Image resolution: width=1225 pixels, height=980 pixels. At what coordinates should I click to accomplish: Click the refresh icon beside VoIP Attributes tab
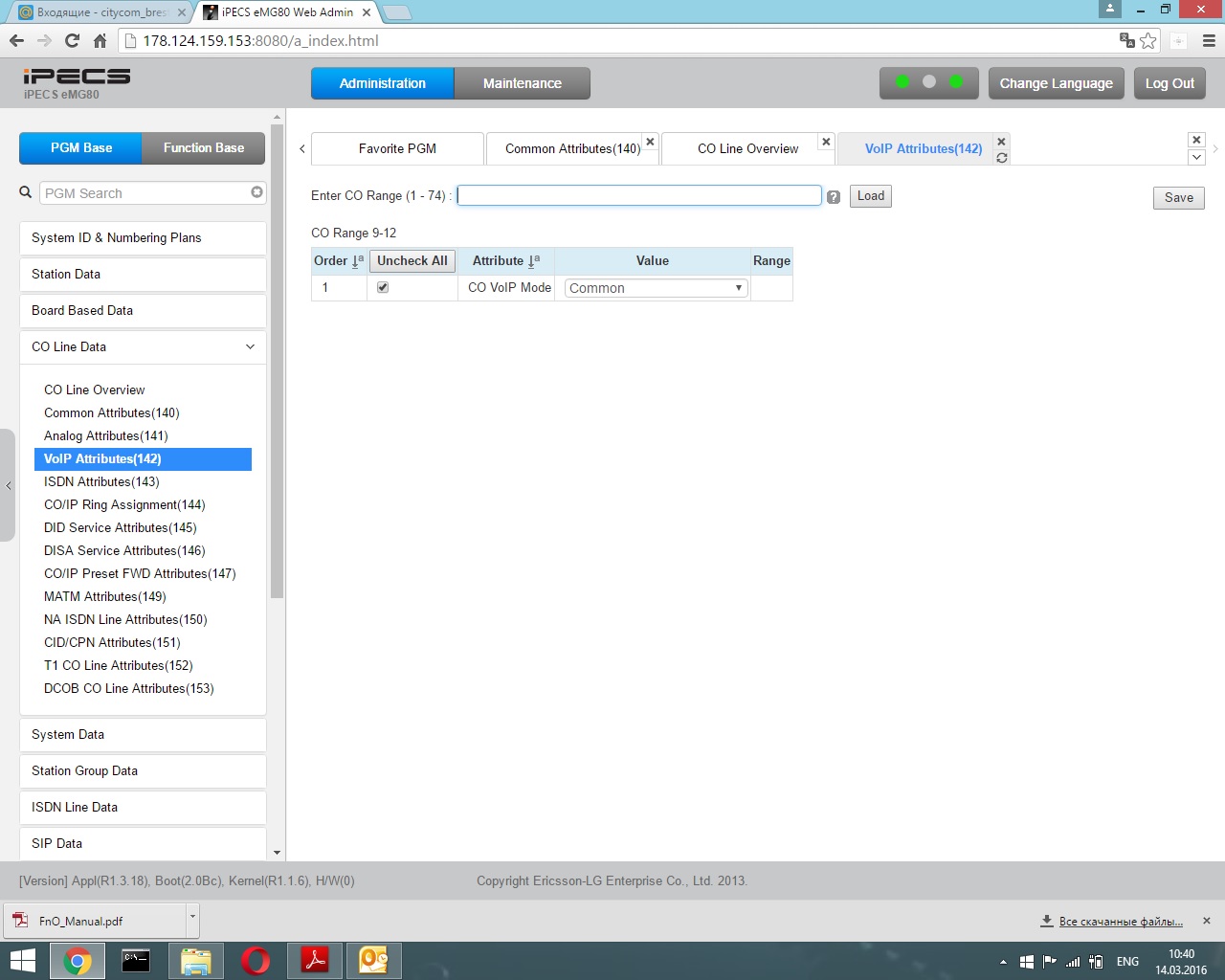pyautogui.click(x=1002, y=158)
